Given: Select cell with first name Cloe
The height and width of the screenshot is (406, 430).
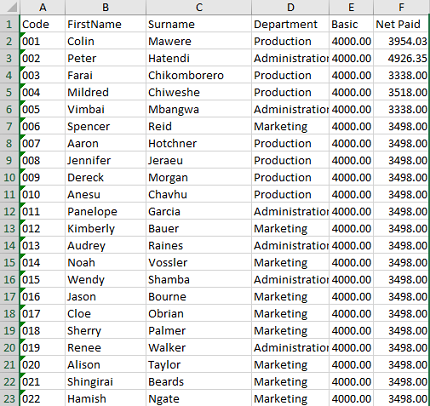Looking at the screenshot, I should tap(106, 313).
